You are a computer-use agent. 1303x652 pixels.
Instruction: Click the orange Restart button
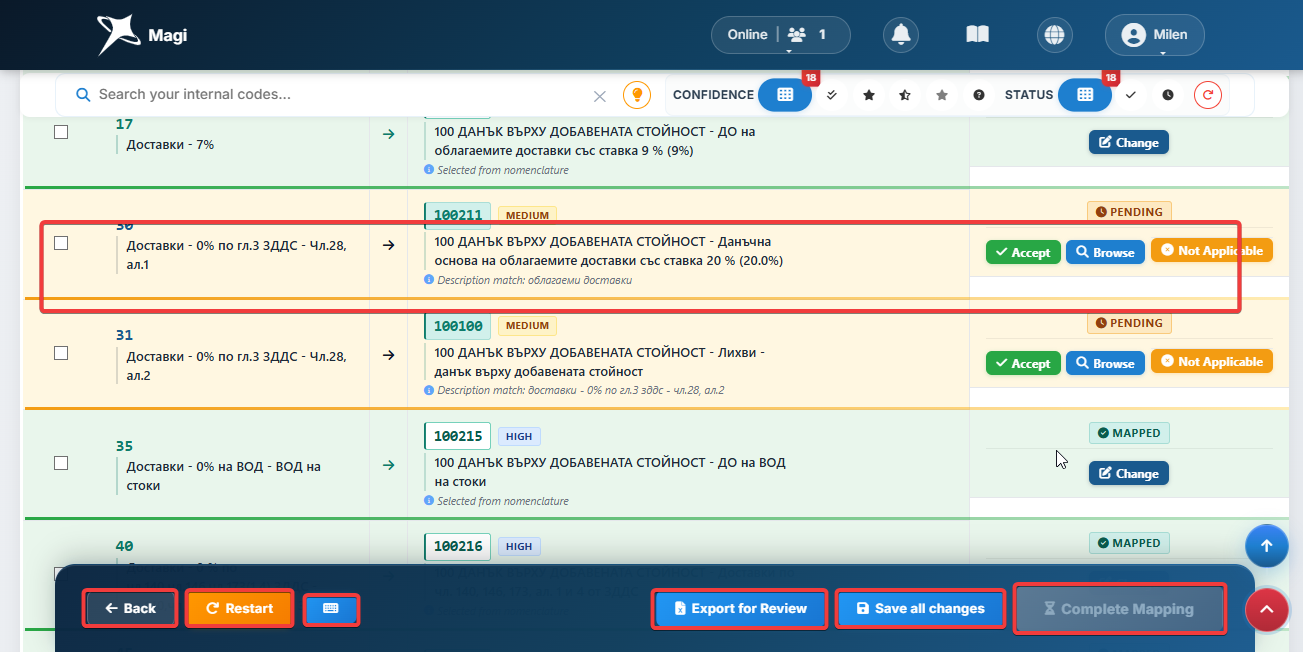point(240,608)
